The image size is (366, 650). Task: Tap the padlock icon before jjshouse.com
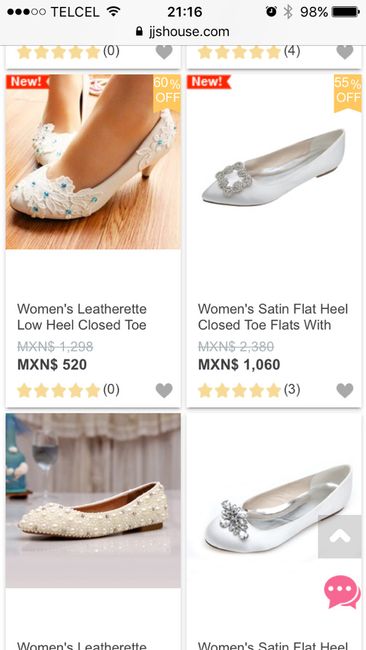[139, 32]
